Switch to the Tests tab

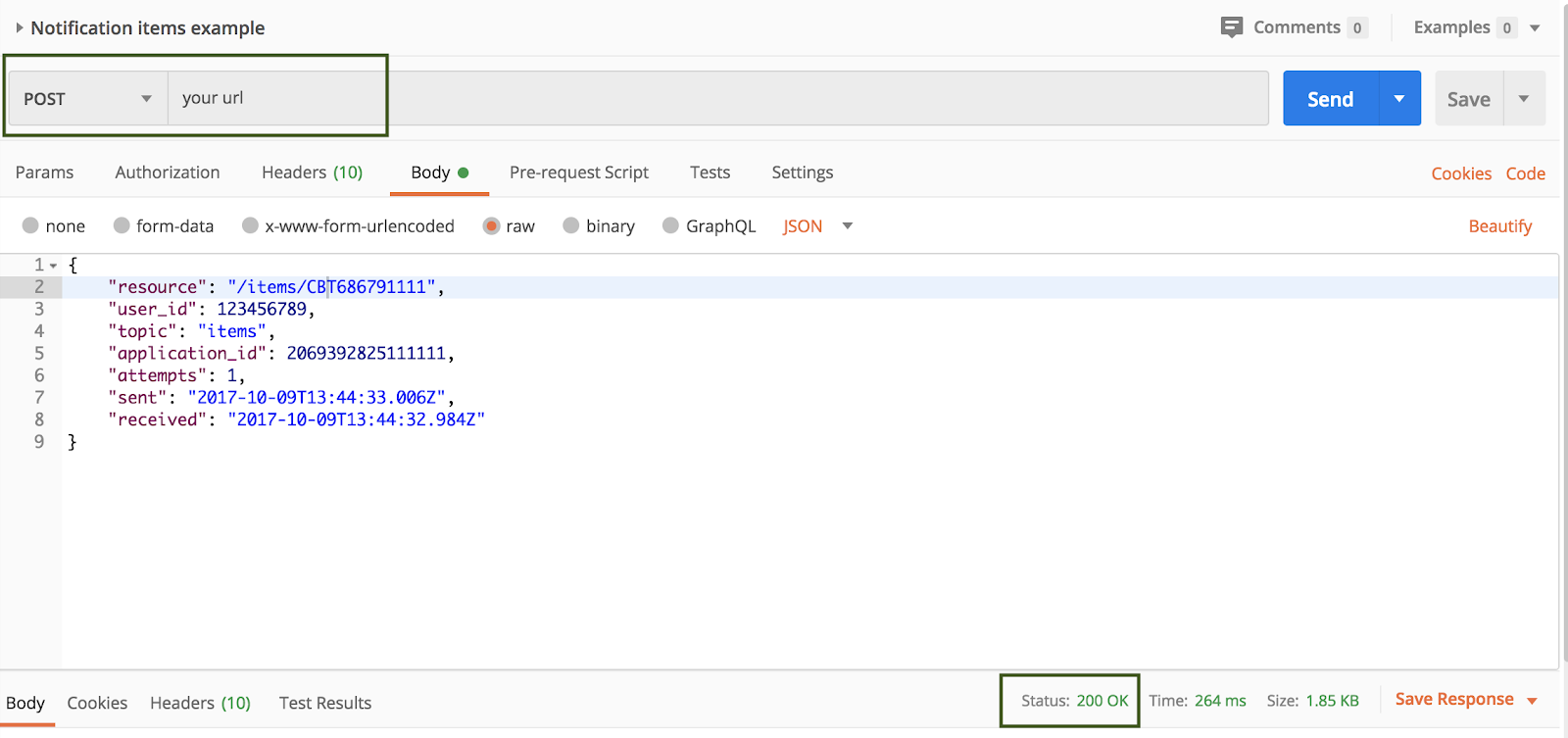710,172
